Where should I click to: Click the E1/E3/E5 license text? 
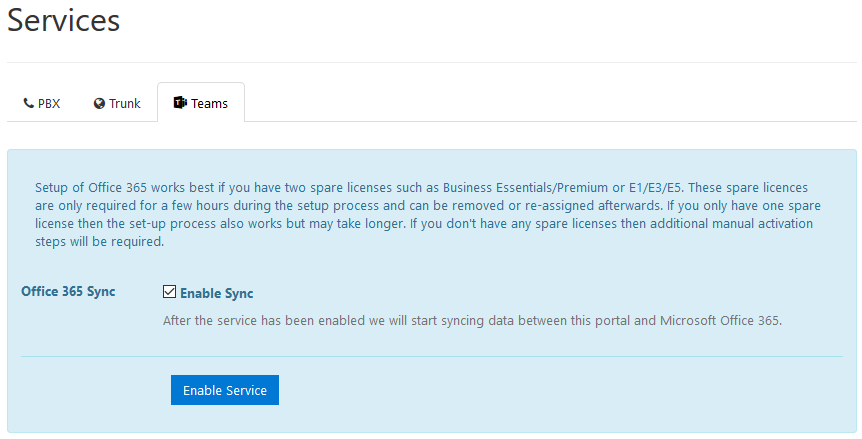(641, 187)
